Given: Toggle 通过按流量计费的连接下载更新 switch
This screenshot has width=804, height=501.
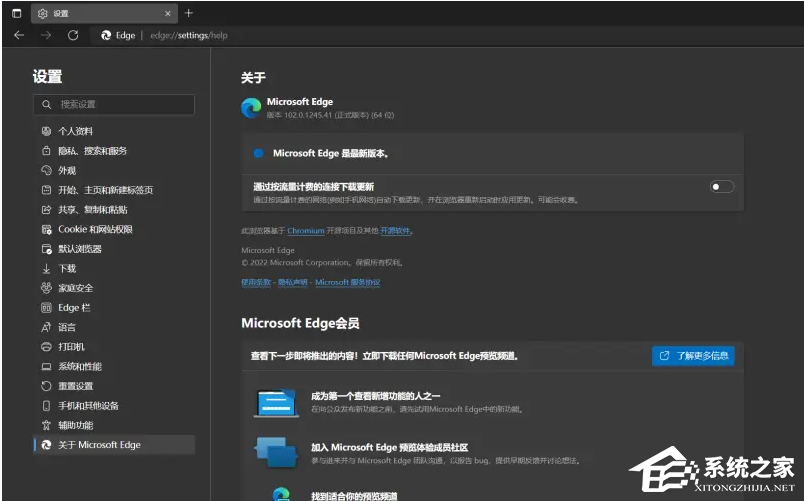Looking at the screenshot, I should (x=722, y=187).
